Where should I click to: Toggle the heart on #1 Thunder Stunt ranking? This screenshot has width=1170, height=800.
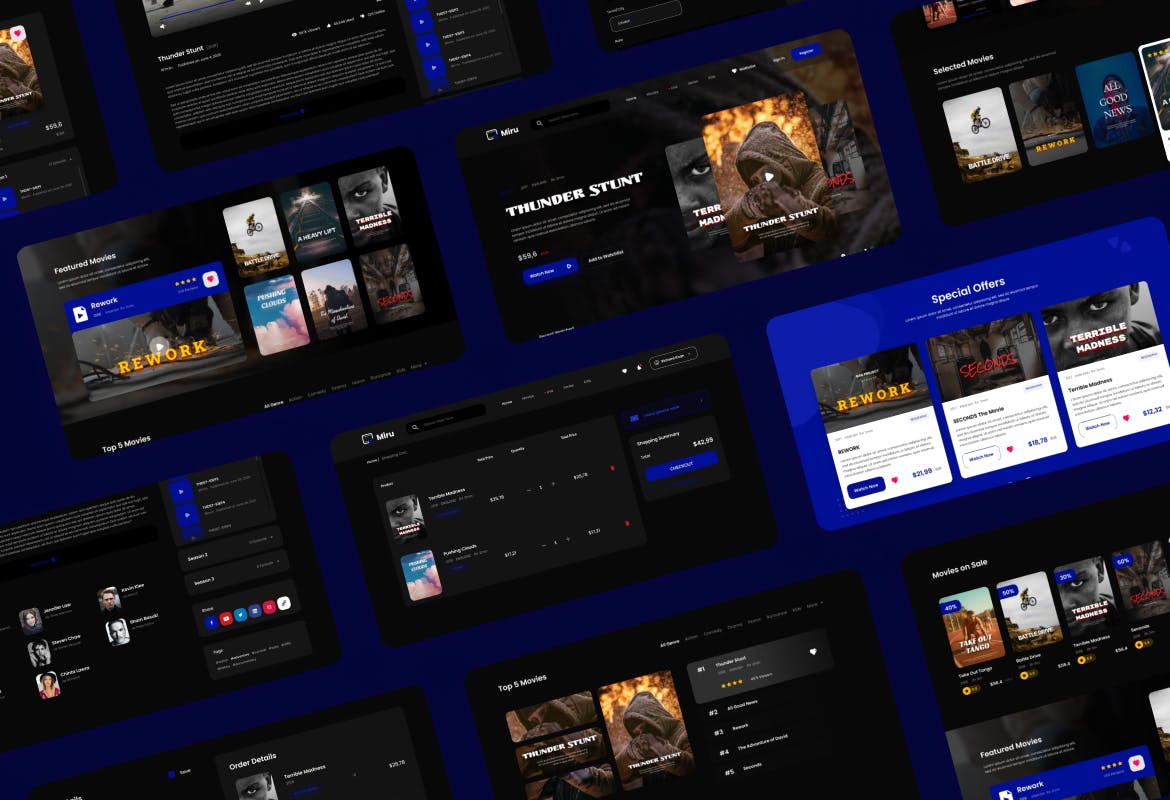813,652
